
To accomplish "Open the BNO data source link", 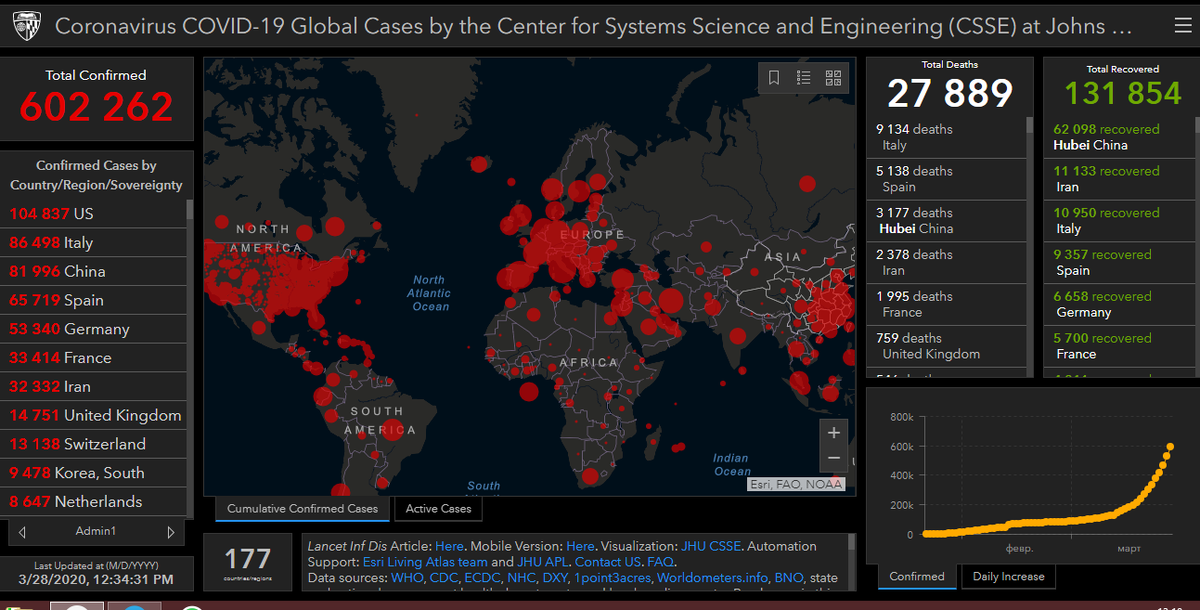I will pos(789,578).
